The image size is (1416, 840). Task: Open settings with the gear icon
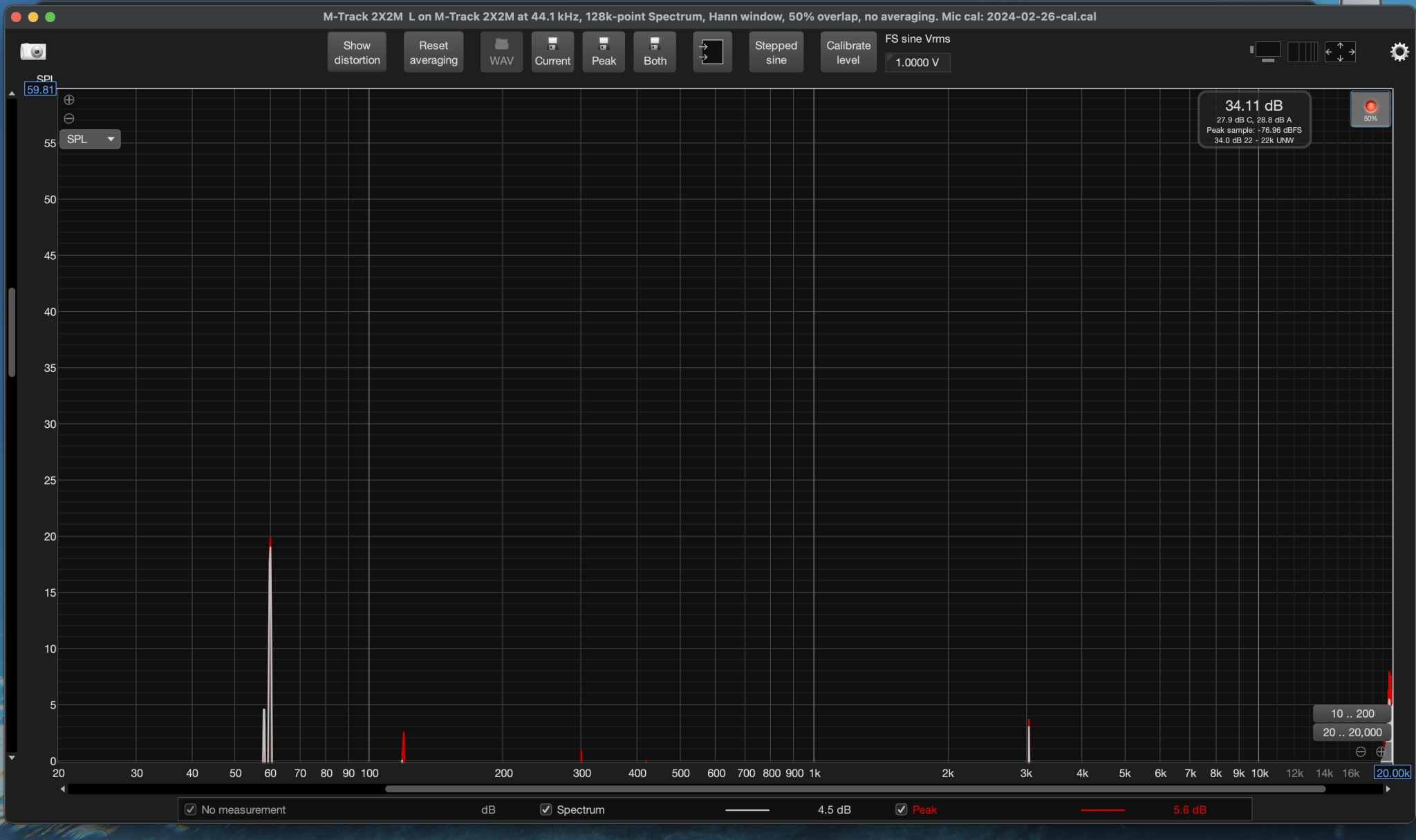[x=1399, y=52]
